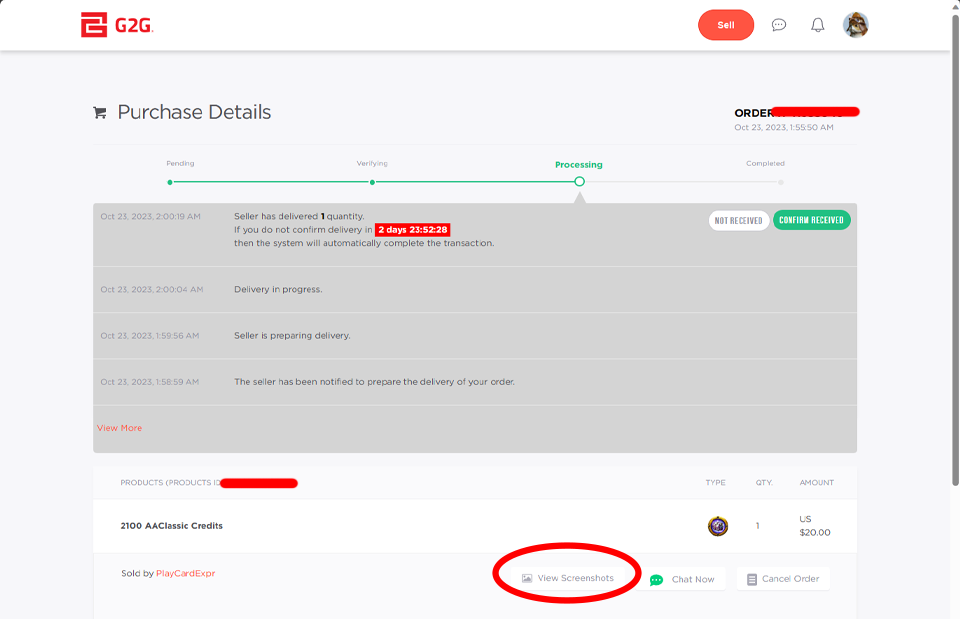This screenshot has width=960, height=619.
Task: Open the chat messages bubble icon
Action: (x=779, y=24)
